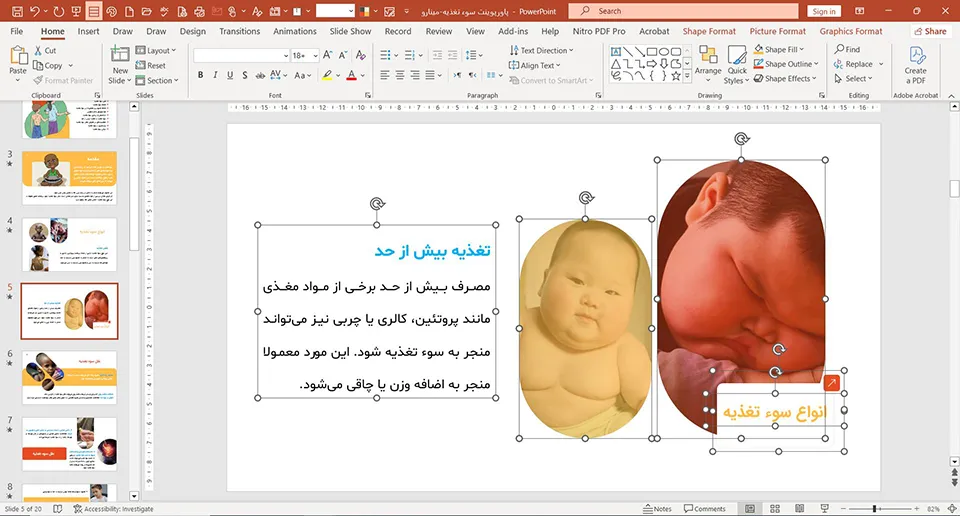Viewport: 960px width, 516px height.
Task: Toggle Strikethrough formatting
Action: pos(260,75)
